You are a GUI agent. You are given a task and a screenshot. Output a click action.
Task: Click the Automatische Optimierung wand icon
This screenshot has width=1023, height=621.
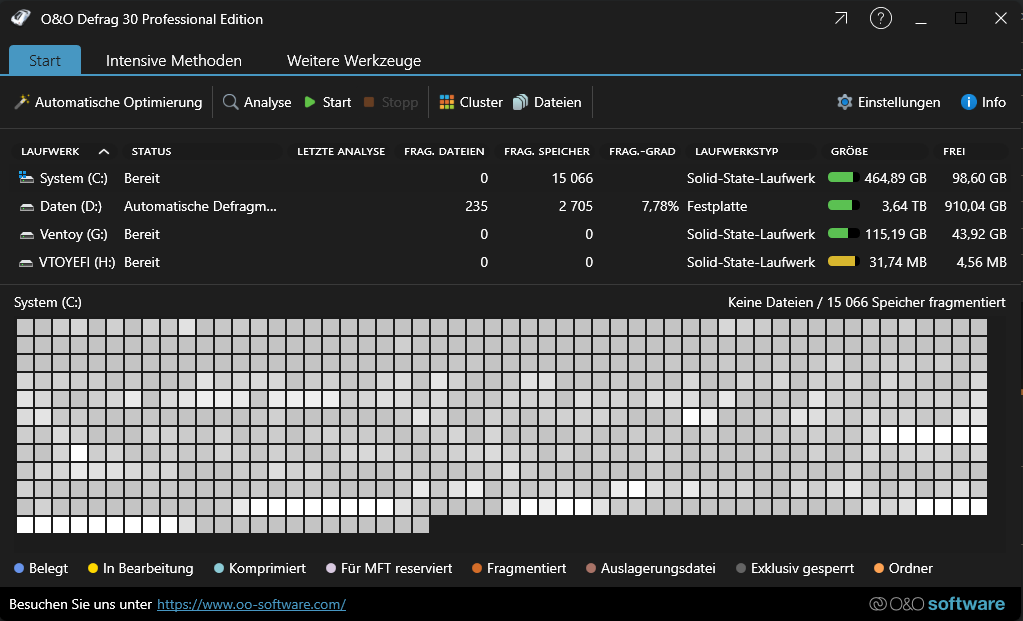click(x=22, y=102)
